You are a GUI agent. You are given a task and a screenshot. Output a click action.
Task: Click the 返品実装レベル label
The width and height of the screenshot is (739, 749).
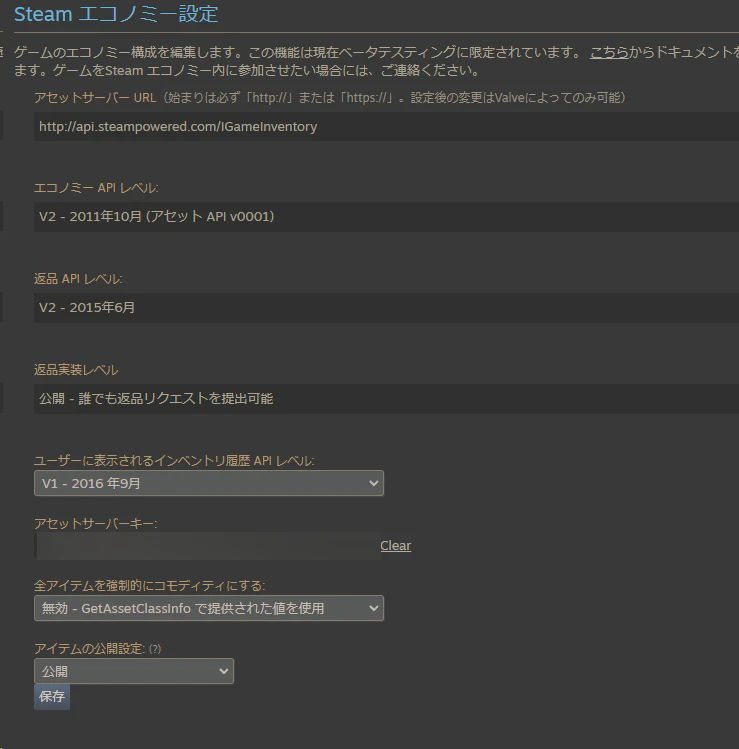pos(76,370)
